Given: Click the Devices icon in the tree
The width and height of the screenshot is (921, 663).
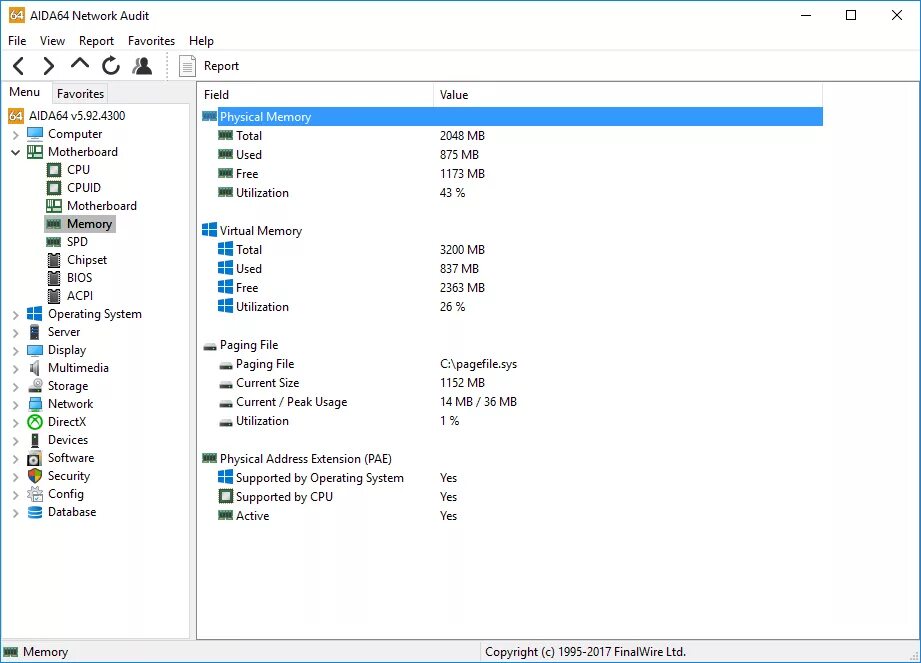Looking at the screenshot, I should tap(35, 440).
